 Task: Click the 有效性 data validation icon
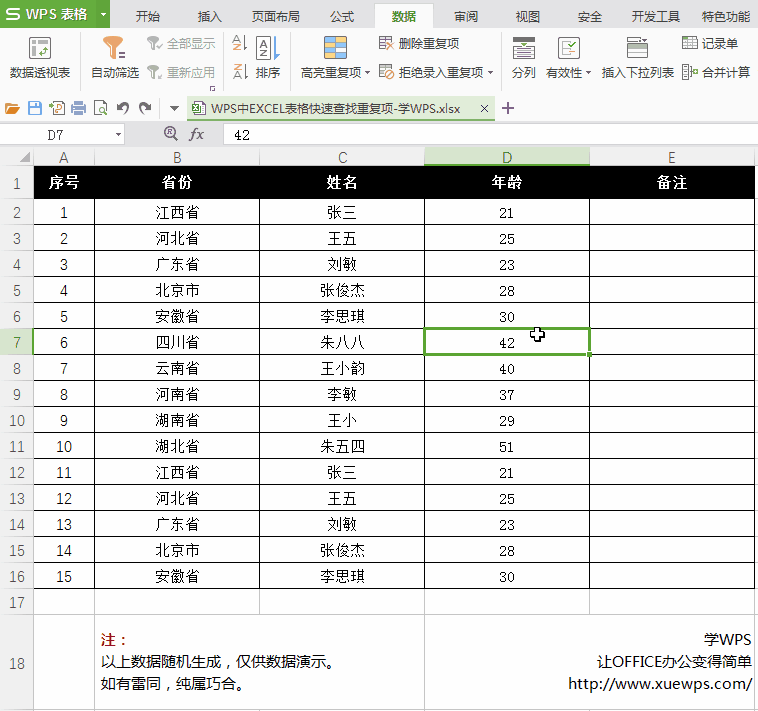(568, 48)
